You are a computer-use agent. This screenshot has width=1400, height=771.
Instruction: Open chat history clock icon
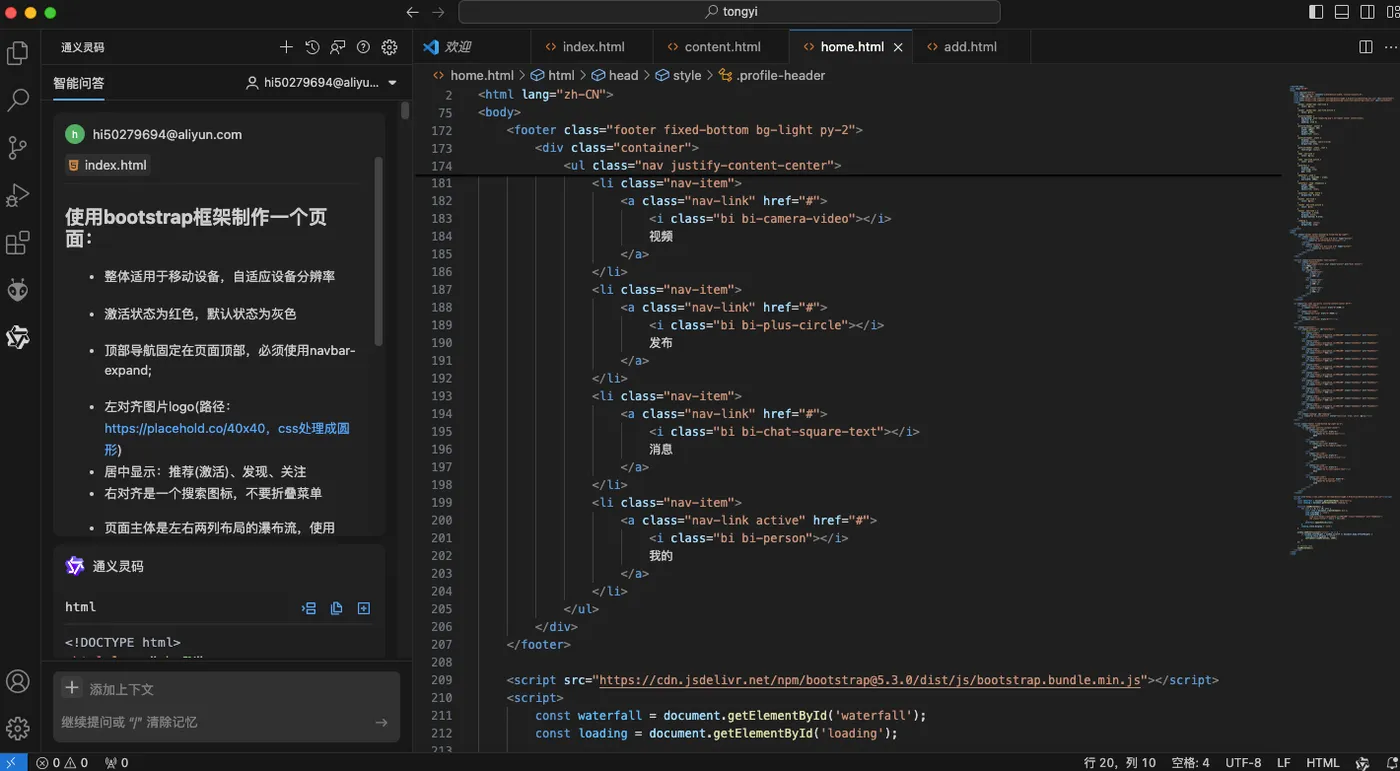(312, 47)
